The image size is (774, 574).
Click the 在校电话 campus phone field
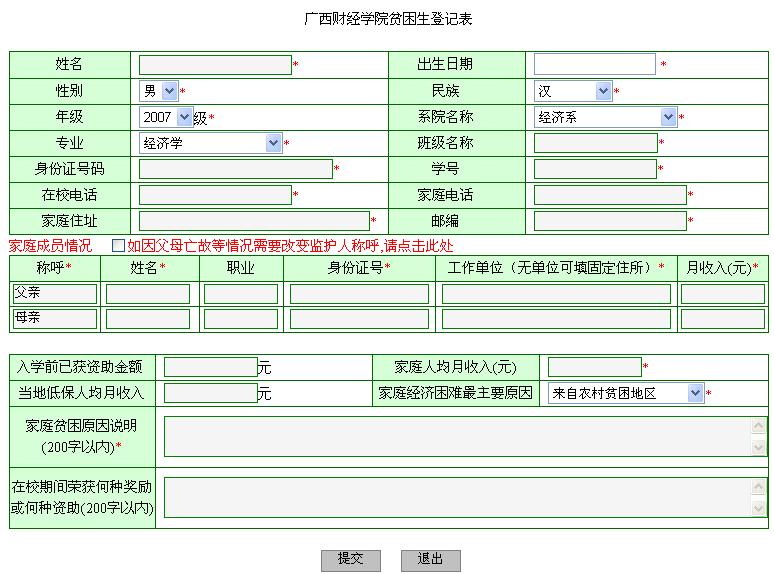point(215,195)
